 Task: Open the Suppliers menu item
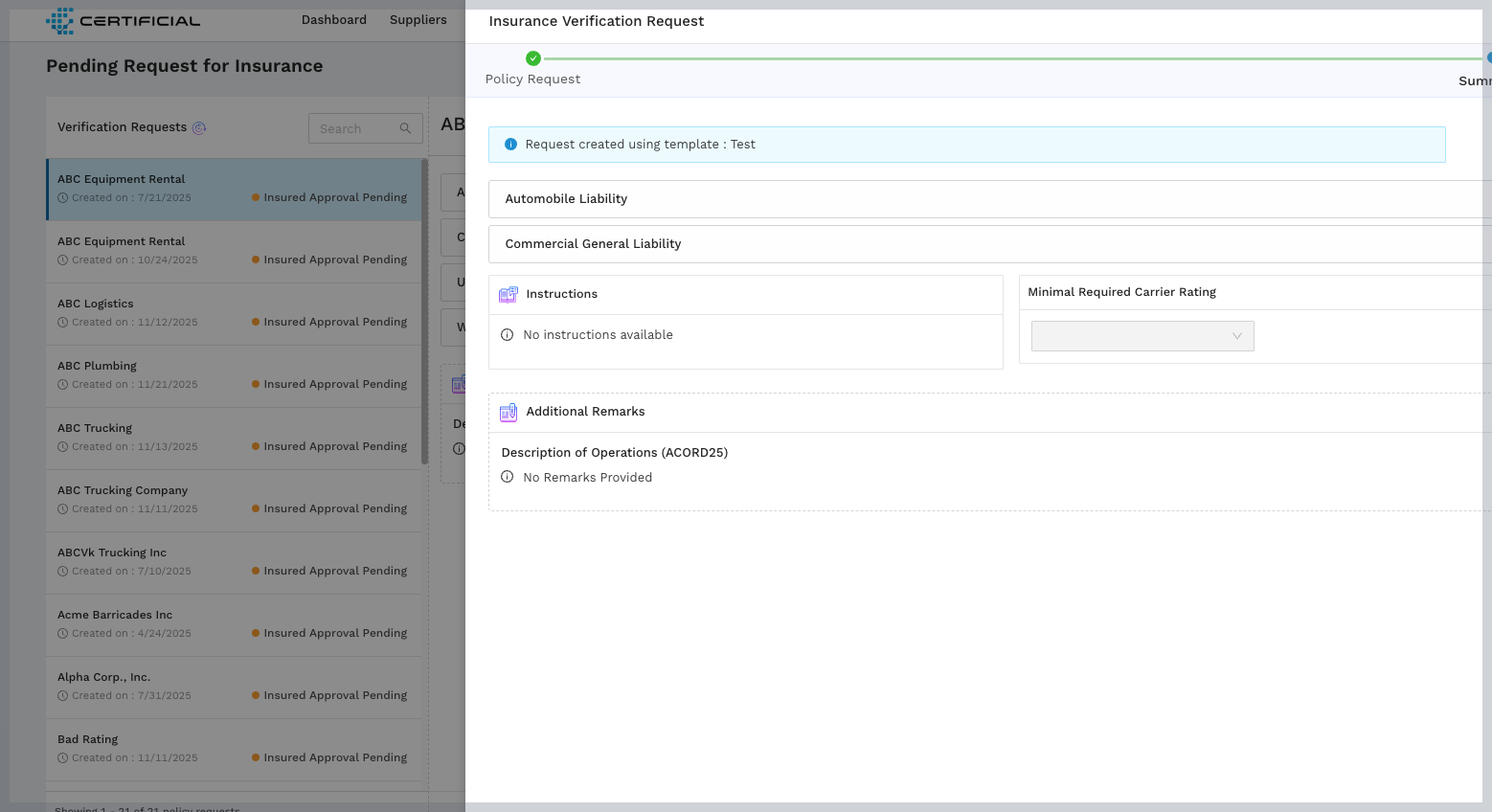click(x=418, y=20)
